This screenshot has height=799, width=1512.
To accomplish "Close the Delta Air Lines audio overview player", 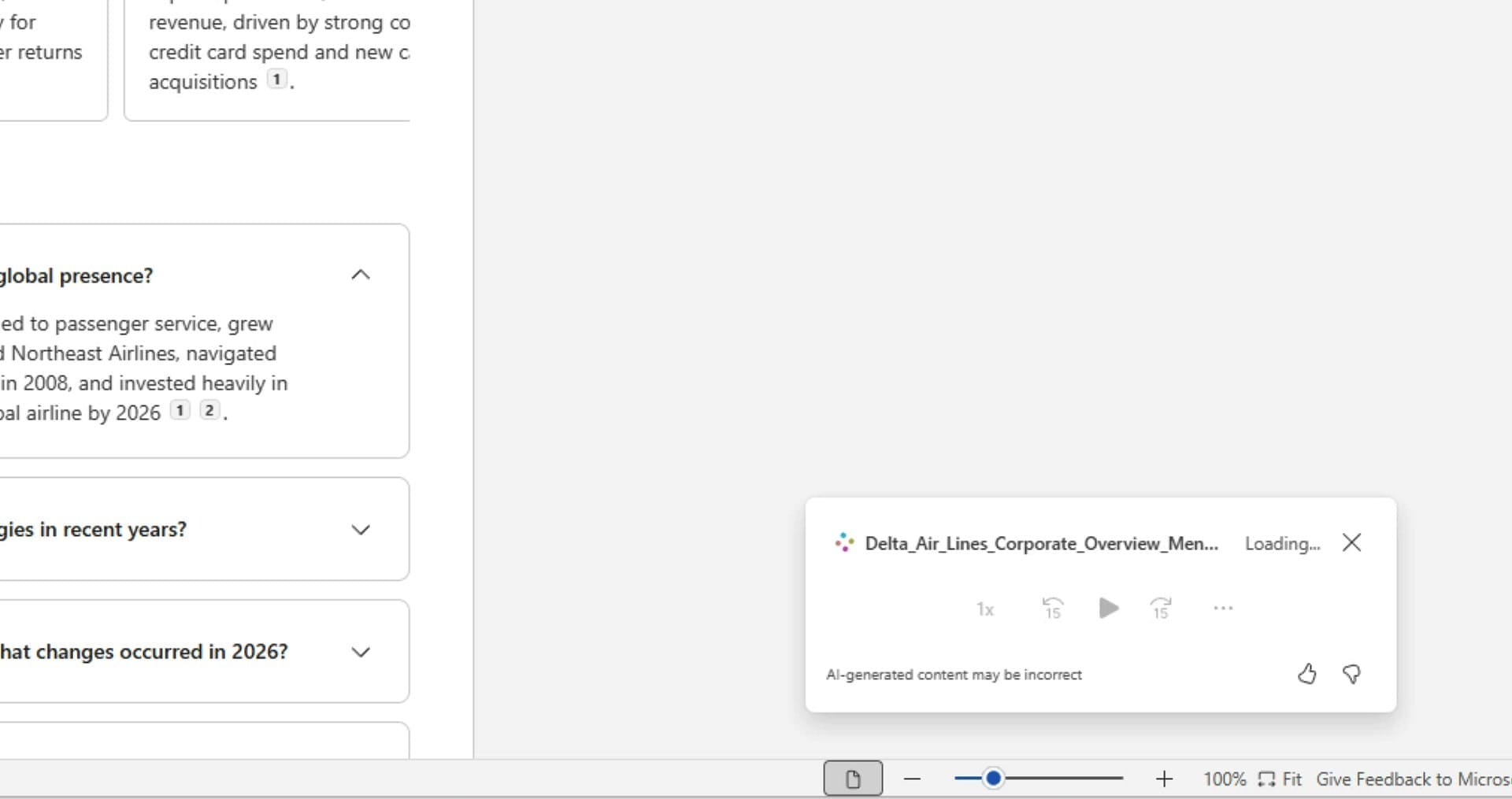I will 1351,542.
